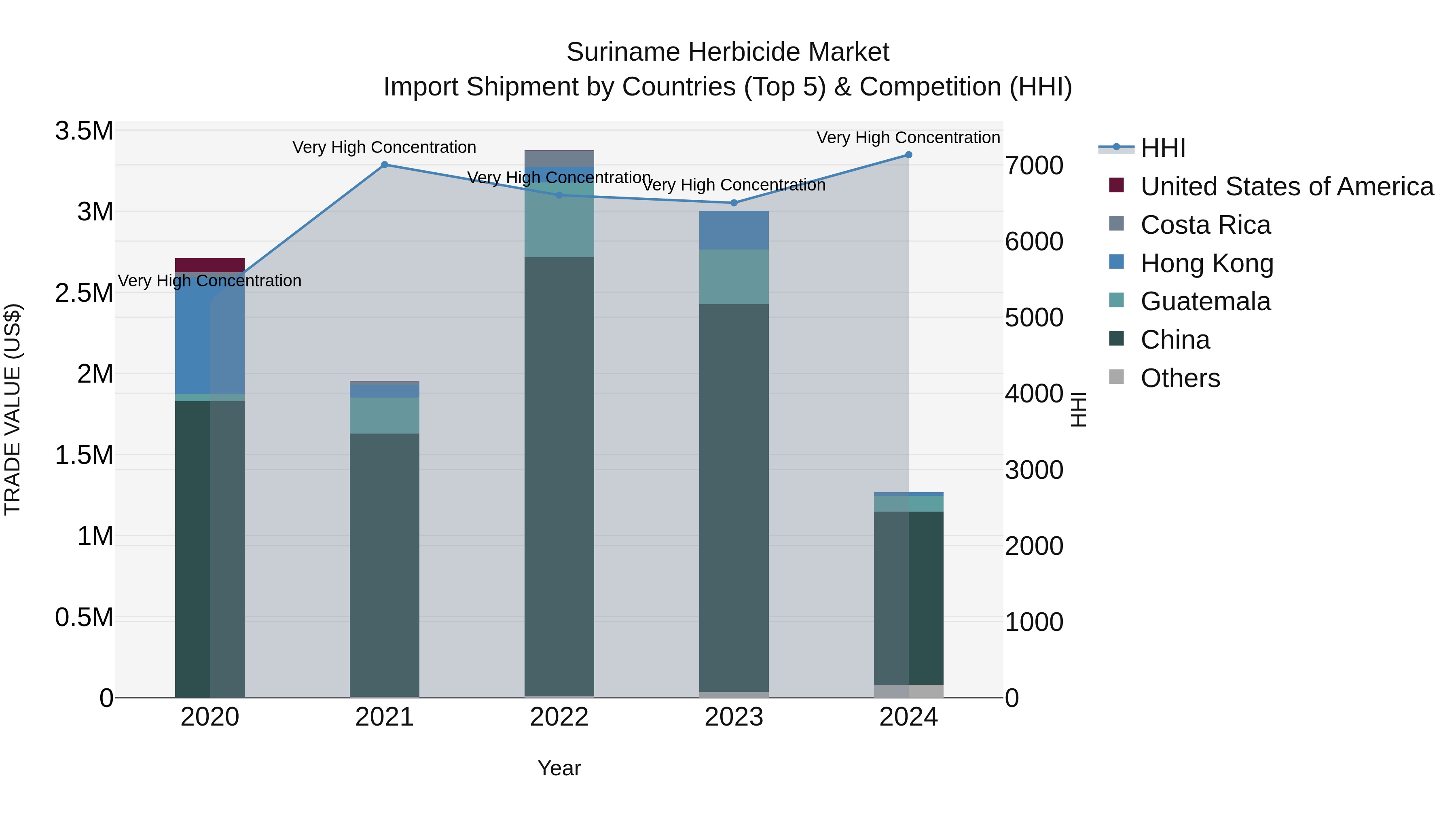Click the China bar segment for 2024
Image resolution: width=1456 pixels, height=819 pixels.
click(909, 598)
